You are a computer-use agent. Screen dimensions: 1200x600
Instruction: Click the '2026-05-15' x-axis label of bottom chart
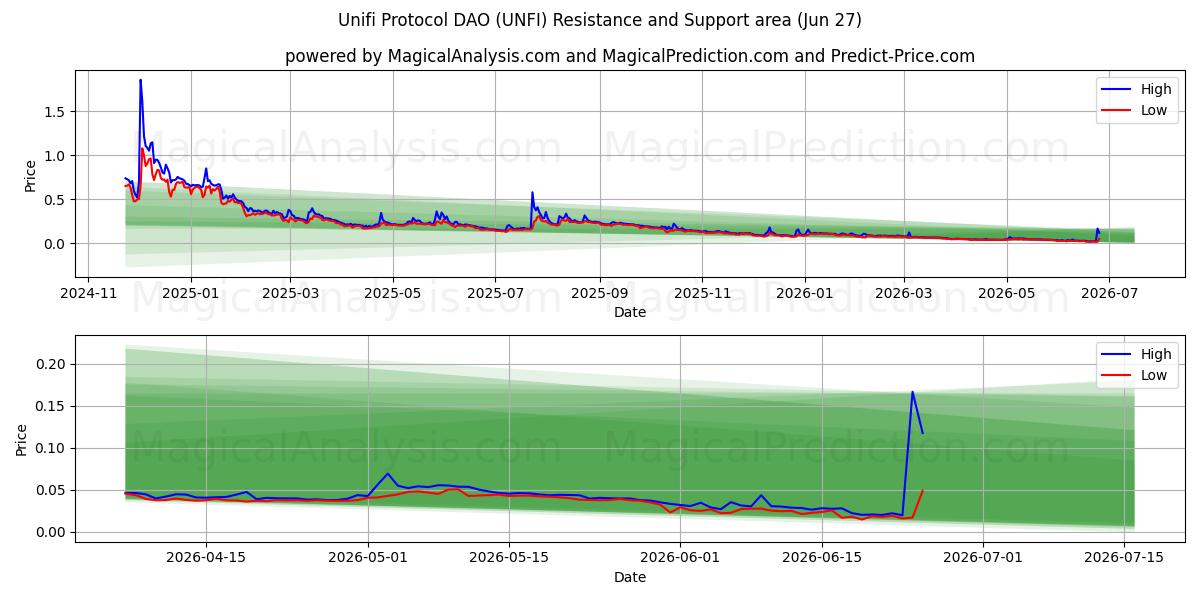coord(509,559)
